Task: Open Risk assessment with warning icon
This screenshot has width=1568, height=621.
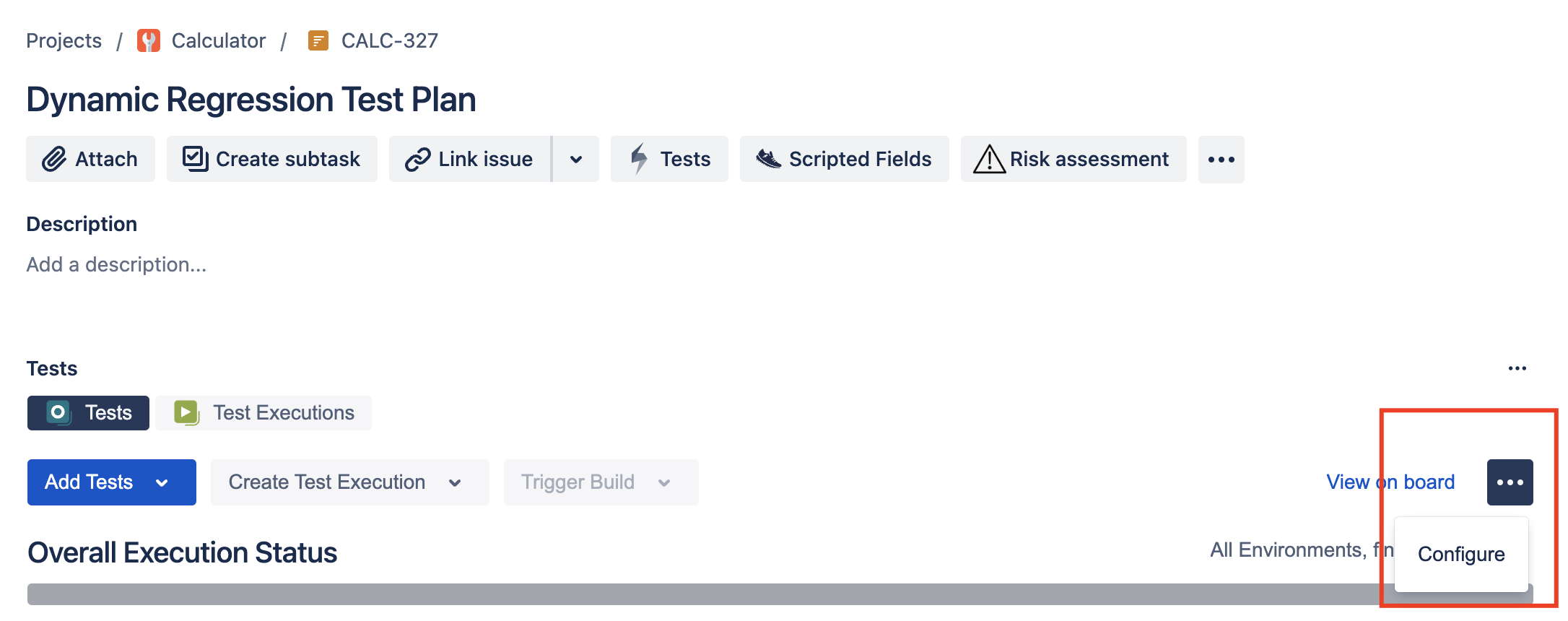Action: [1073, 159]
